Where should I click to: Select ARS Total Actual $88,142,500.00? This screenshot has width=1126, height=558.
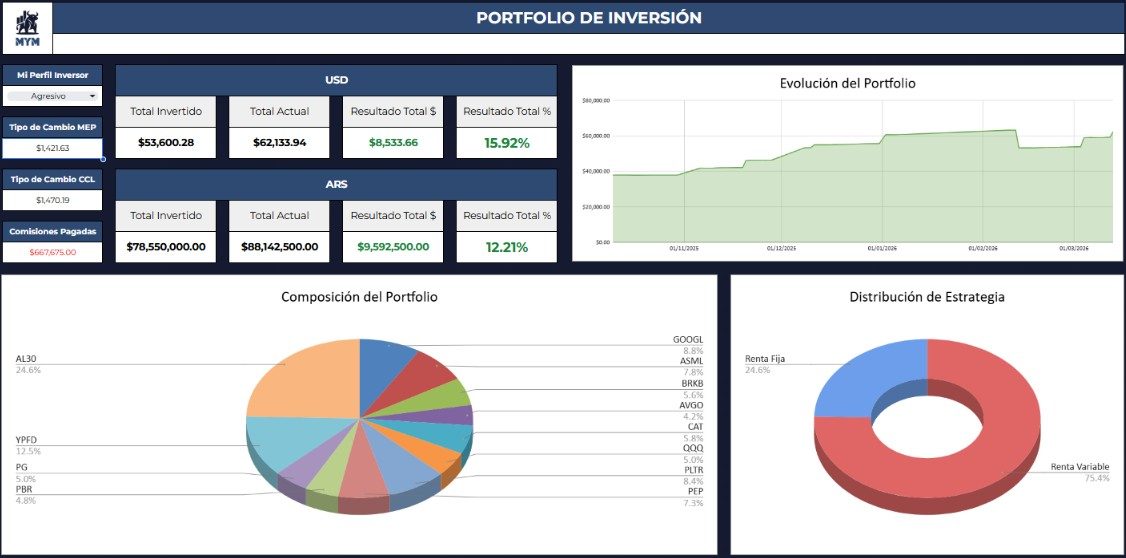(x=279, y=246)
